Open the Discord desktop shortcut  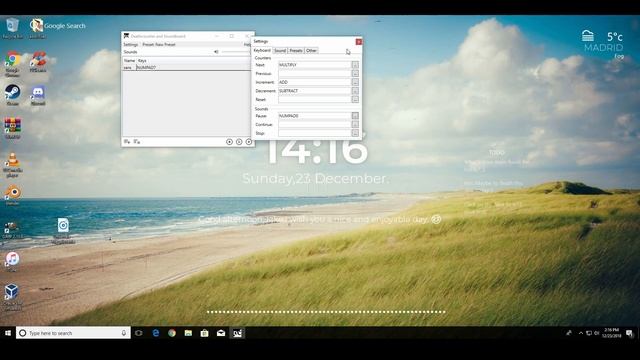click(38, 95)
